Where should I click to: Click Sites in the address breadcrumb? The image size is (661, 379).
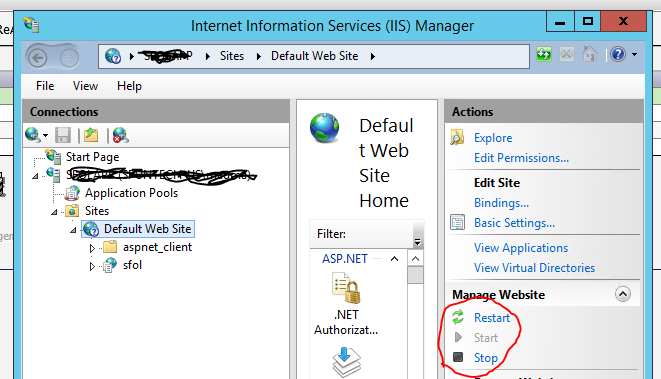point(232,56)
